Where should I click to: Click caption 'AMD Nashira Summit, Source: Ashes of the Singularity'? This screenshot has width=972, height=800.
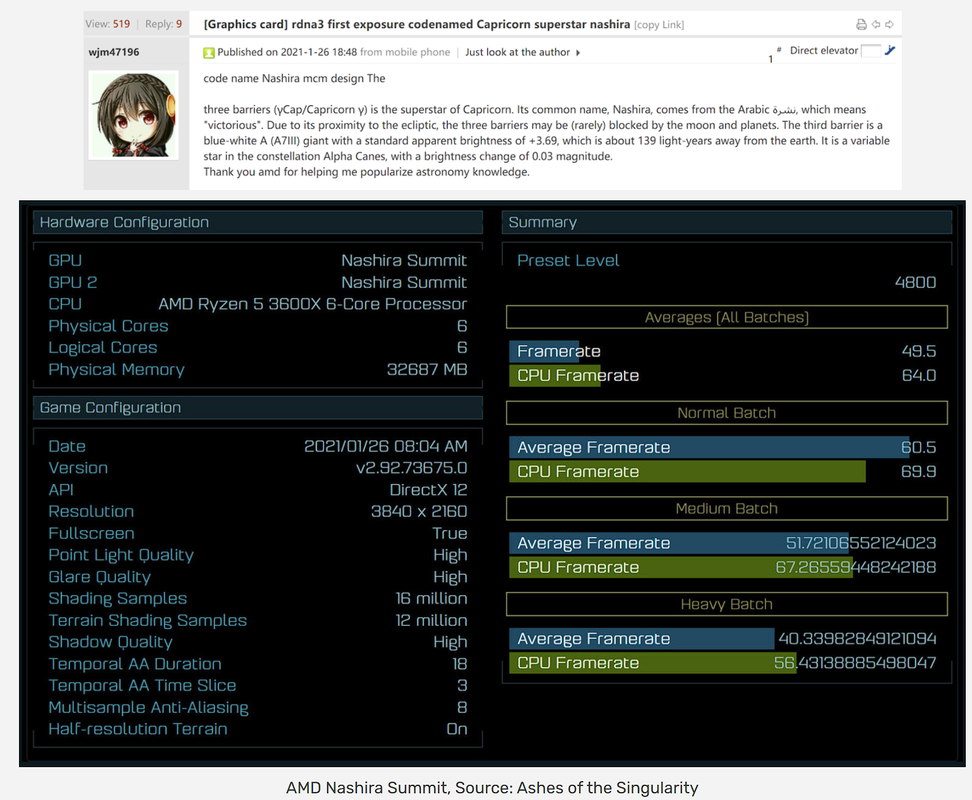(x=492, y=788)
